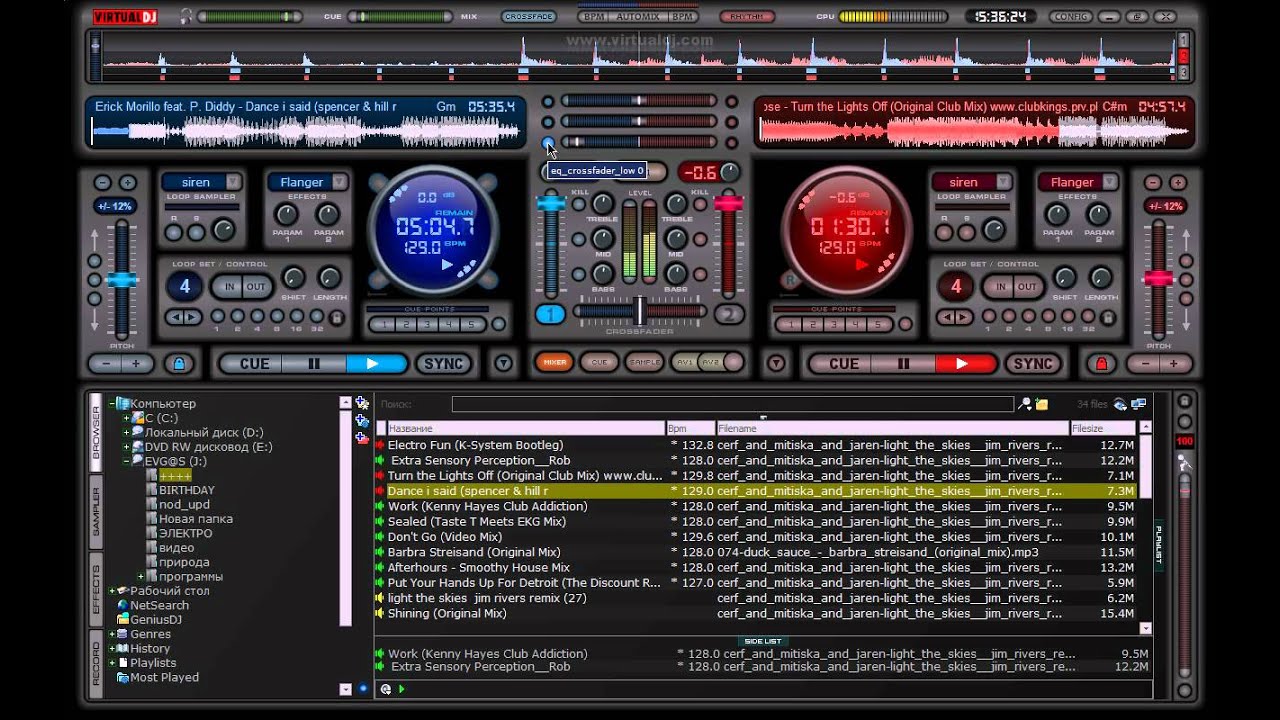Expand the C (C:) drive node

point(126,418)
